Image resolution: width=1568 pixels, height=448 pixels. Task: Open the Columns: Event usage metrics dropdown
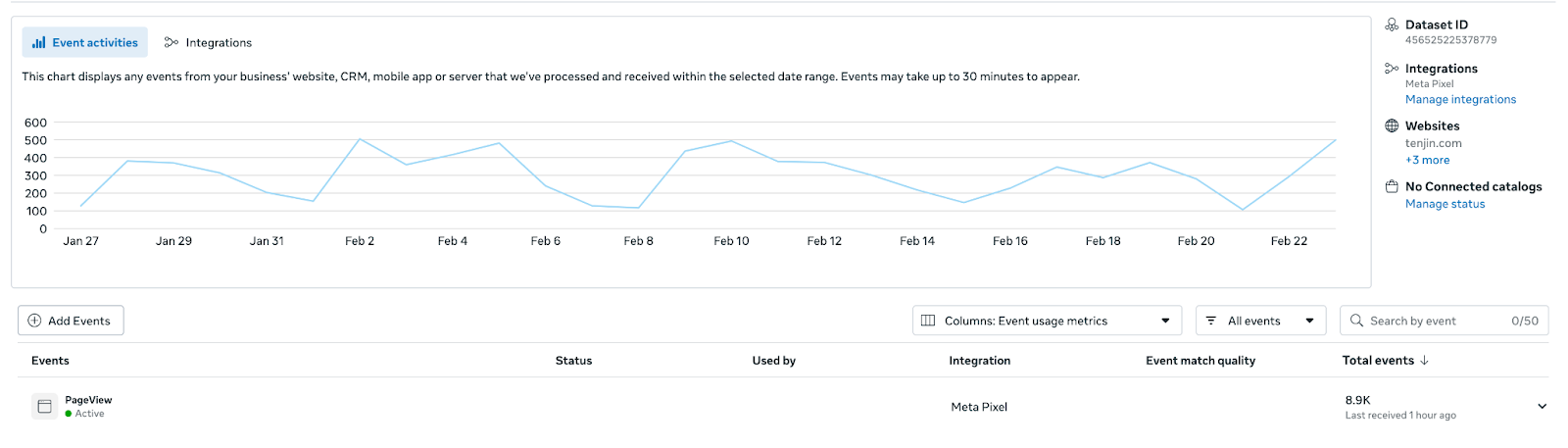pos(1047,321)
